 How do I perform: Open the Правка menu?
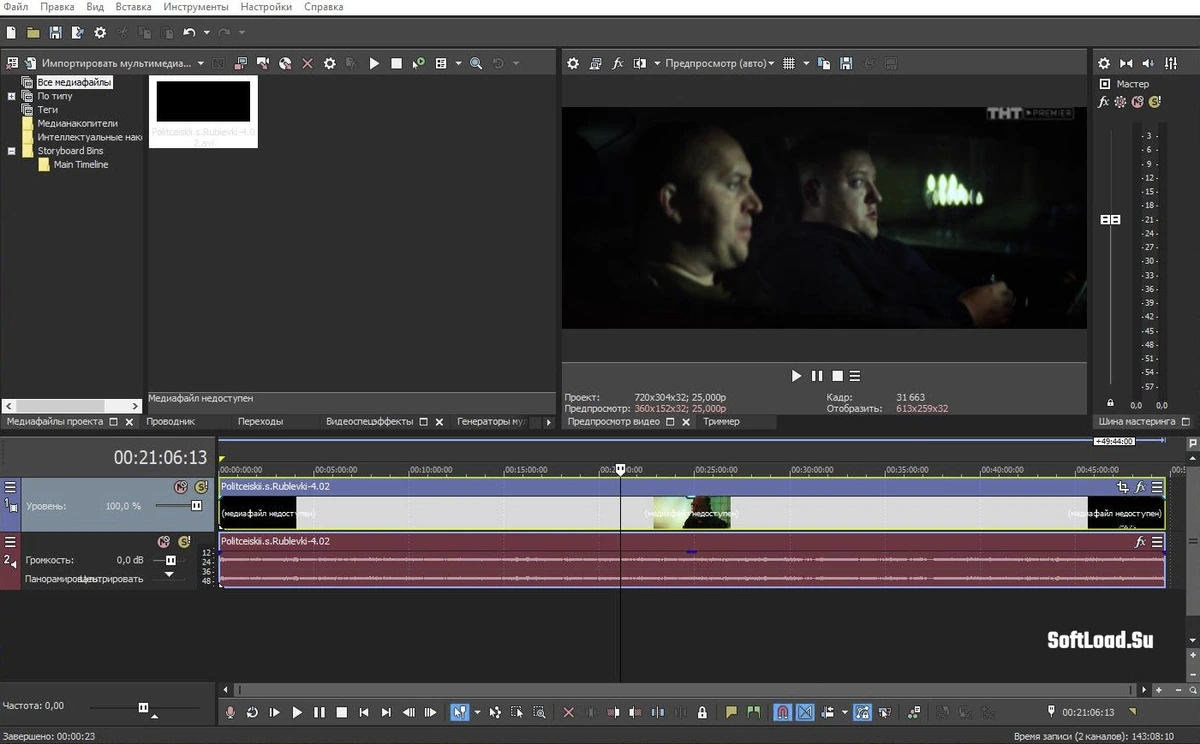coord(57,7)
